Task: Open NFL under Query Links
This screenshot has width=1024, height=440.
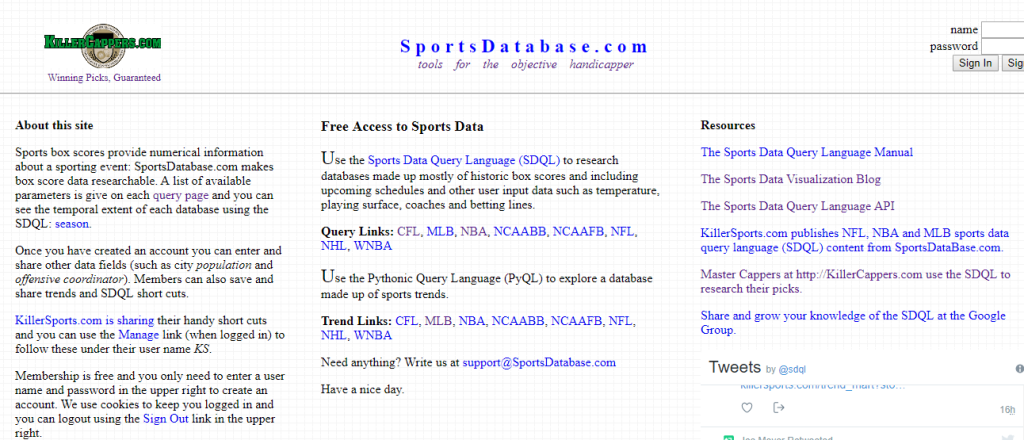Action: pyautogui.click(x=622, y=232)
